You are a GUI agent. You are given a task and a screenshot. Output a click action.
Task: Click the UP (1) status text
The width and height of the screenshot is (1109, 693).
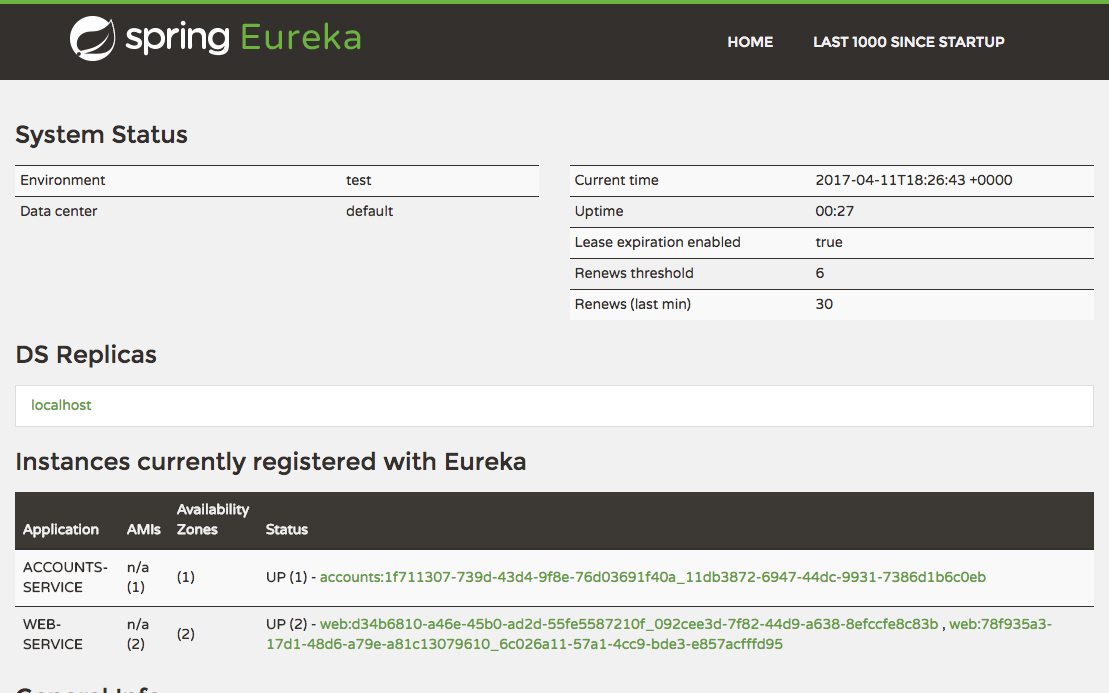coord(286,577)
